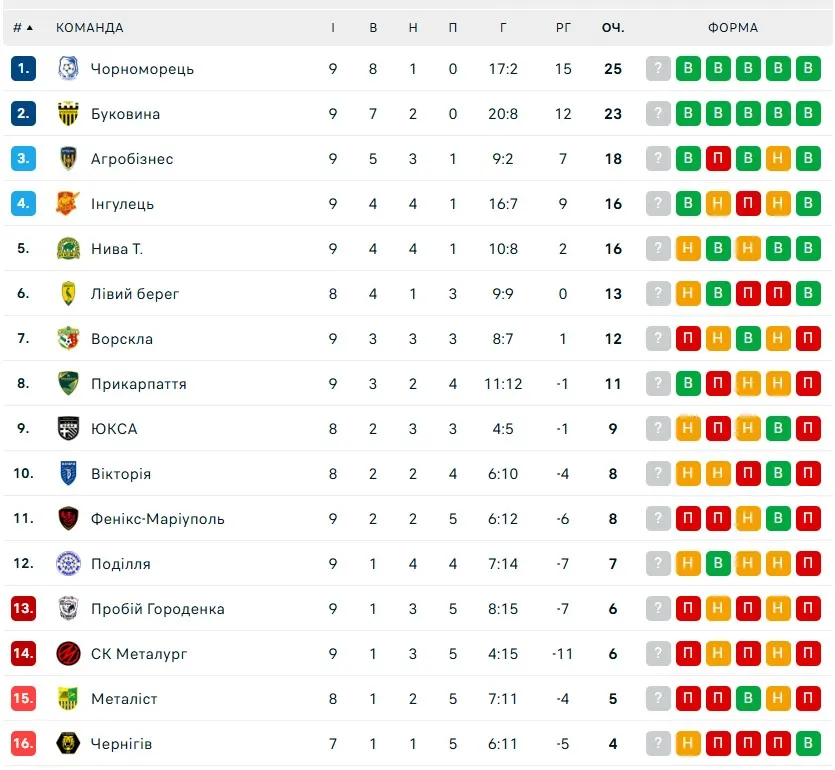Open the Лівий берег team page
This screenshot has width=835, height=770.
pyautogui.click(x=135, y=294)
